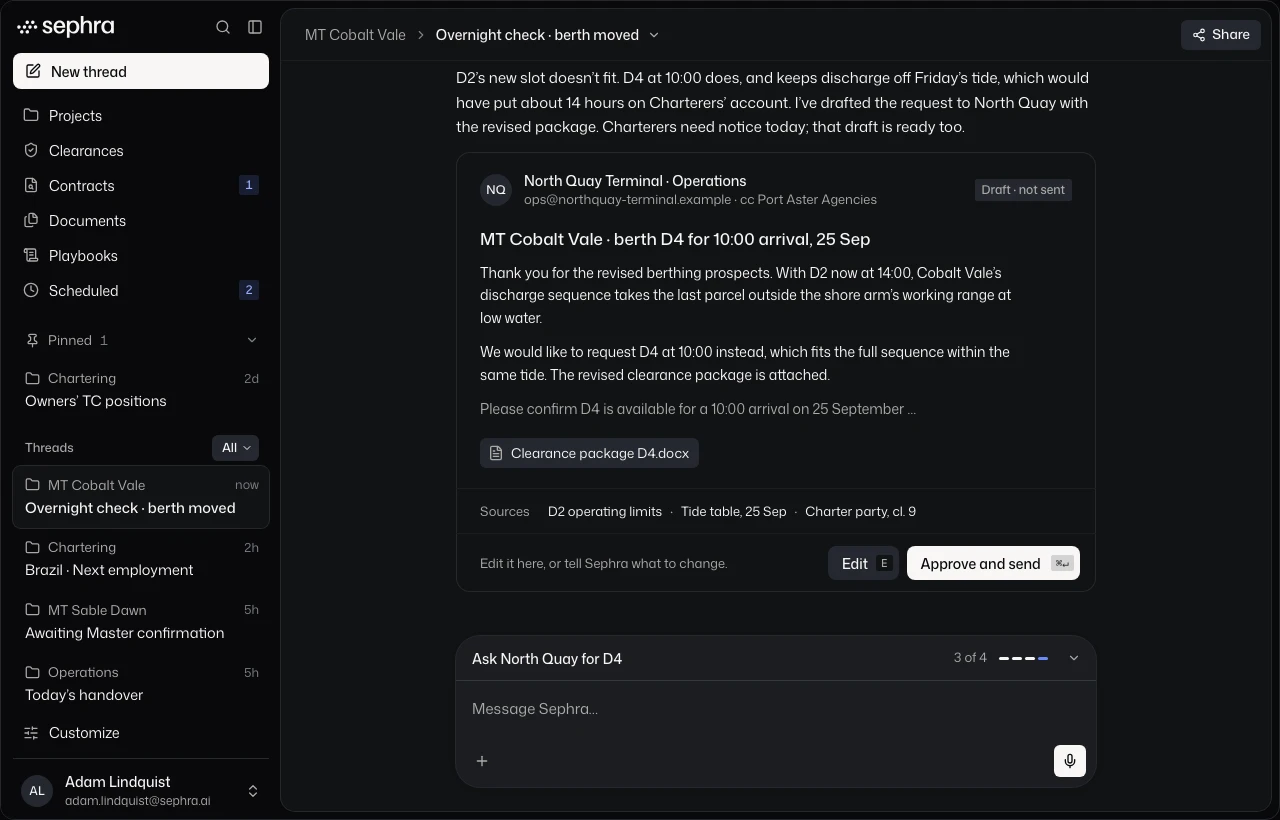The width and height of the screenshot is (1280, 820).
Task: Start a New thread
Action: point(141,71)
